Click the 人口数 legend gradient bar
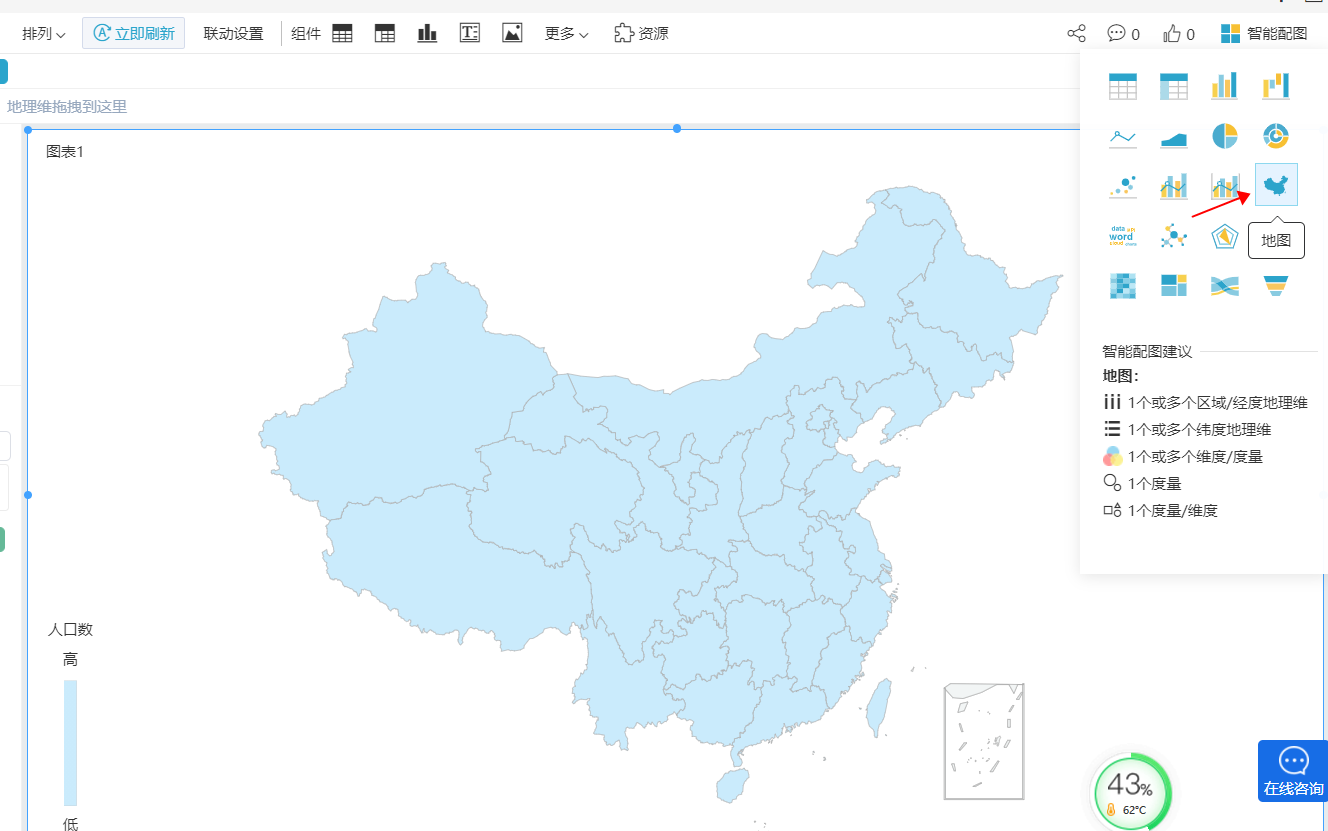This screenshot has width=1328, height=831. click(x=70, y=743)
